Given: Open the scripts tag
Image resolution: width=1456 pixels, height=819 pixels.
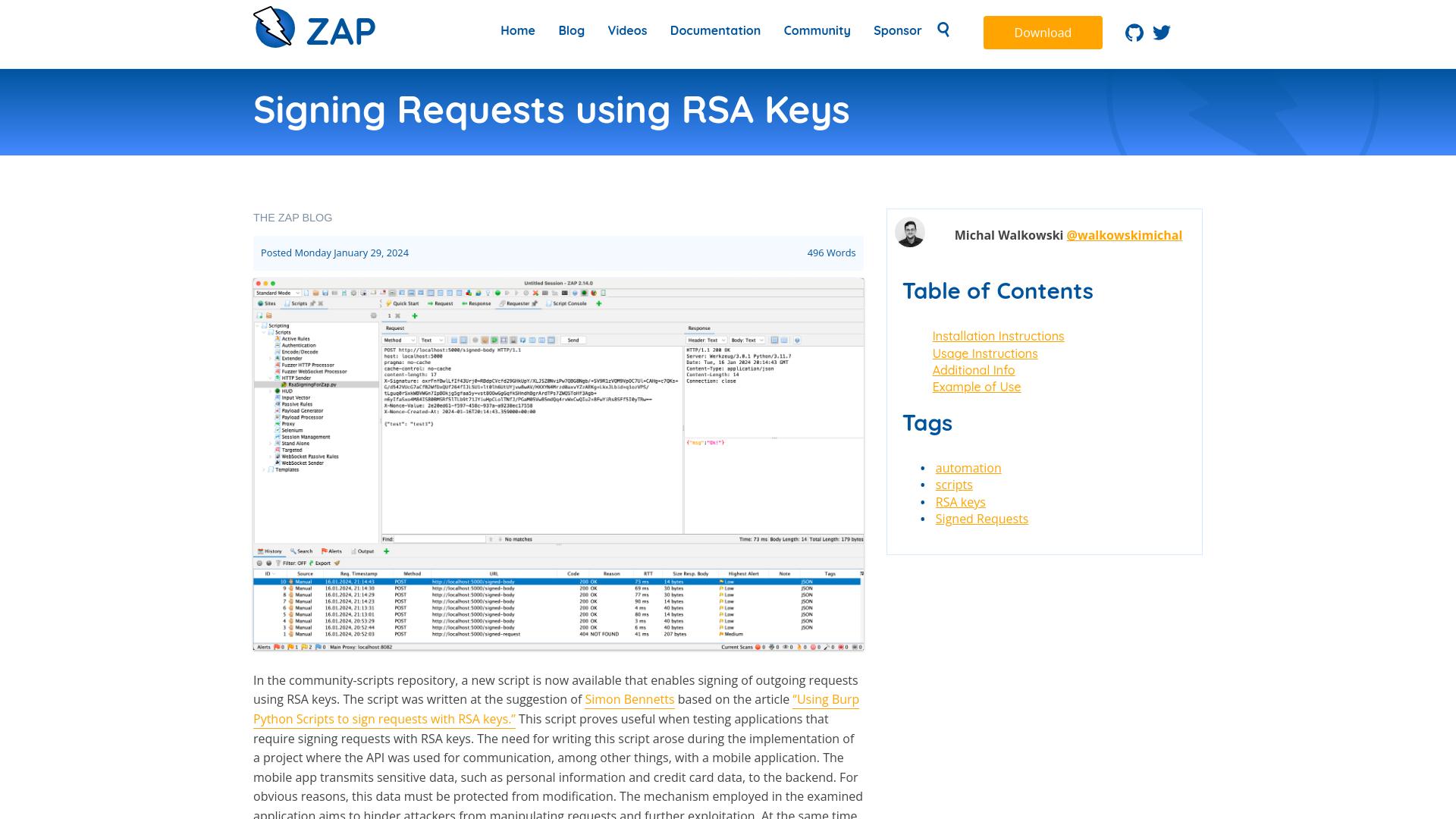Looking at the screenshot, I should pyautogui.click(x=954, y=485).
